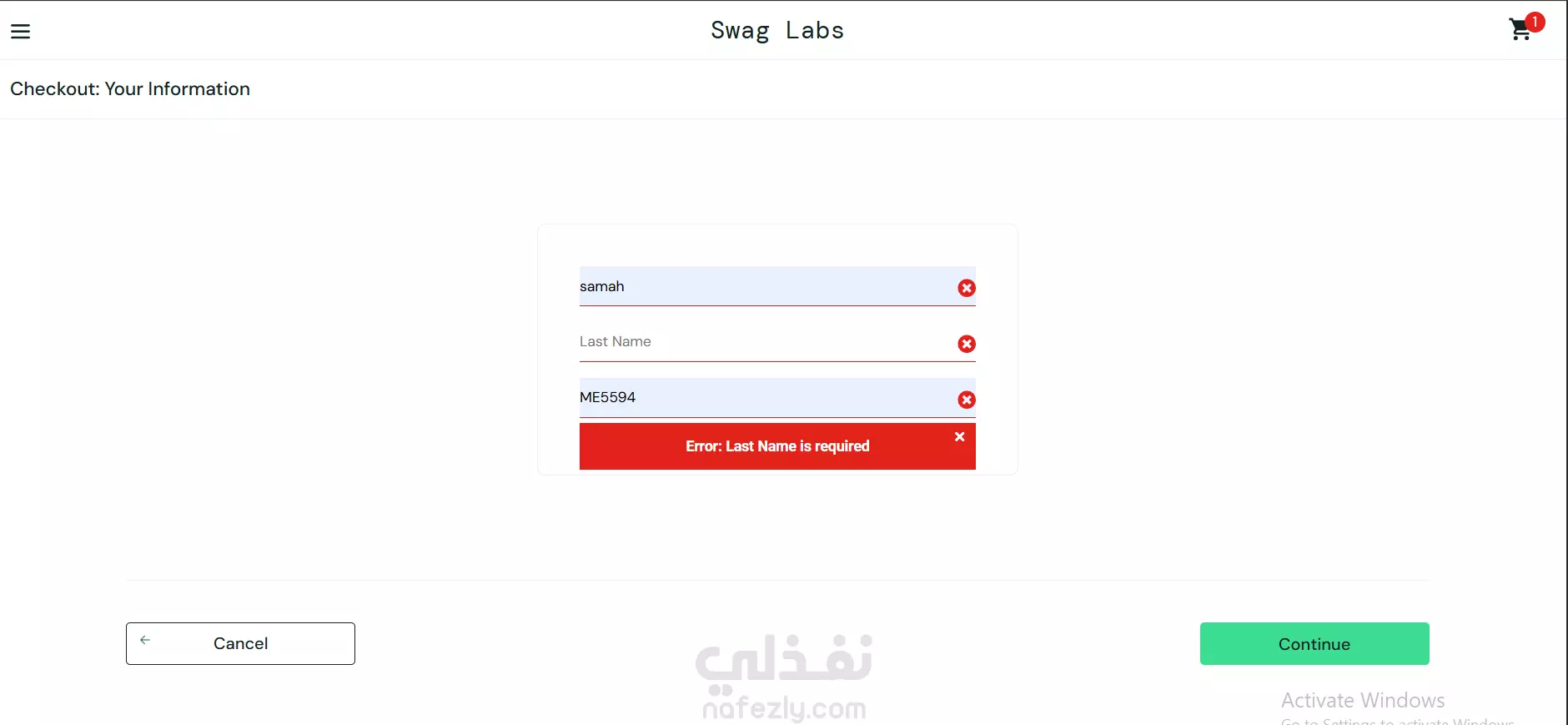This screenshot has width=1568, height=725.
Task: Click the Activate Windows notice
Action: click(x=1363, y=700)
